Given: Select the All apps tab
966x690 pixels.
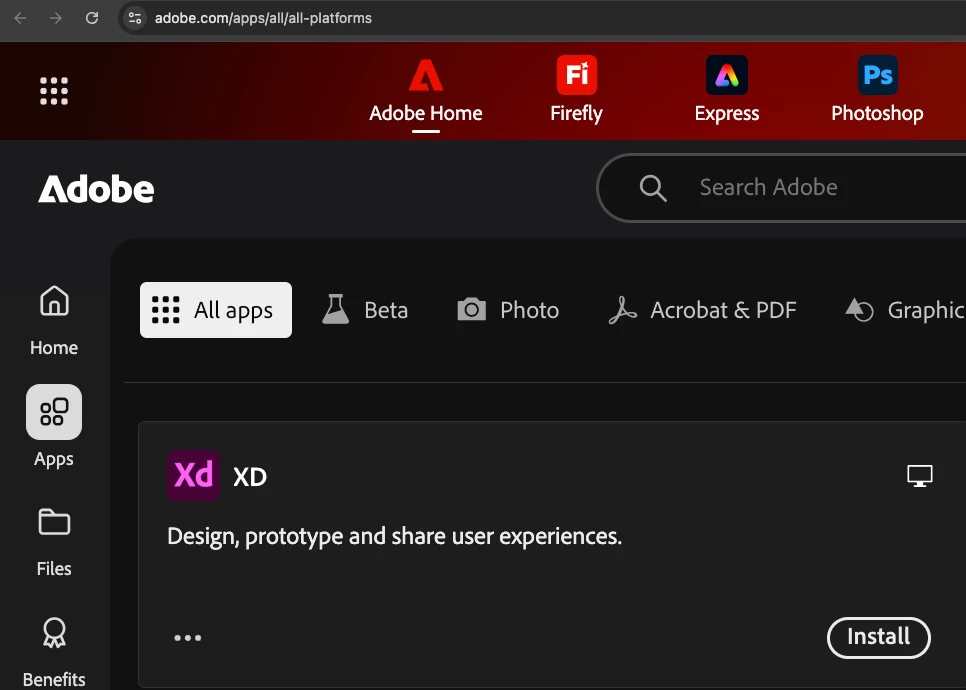Looking at the screenshot, I should click(216, 310).
